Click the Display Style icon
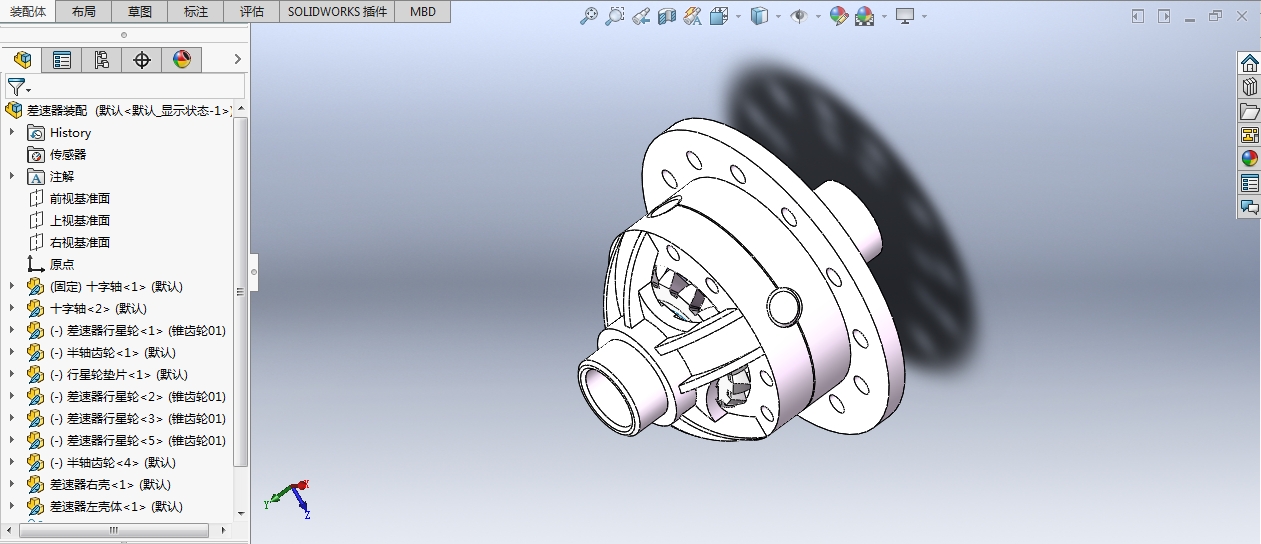The height and width of the screenshot is (544, 1261). 760,16
